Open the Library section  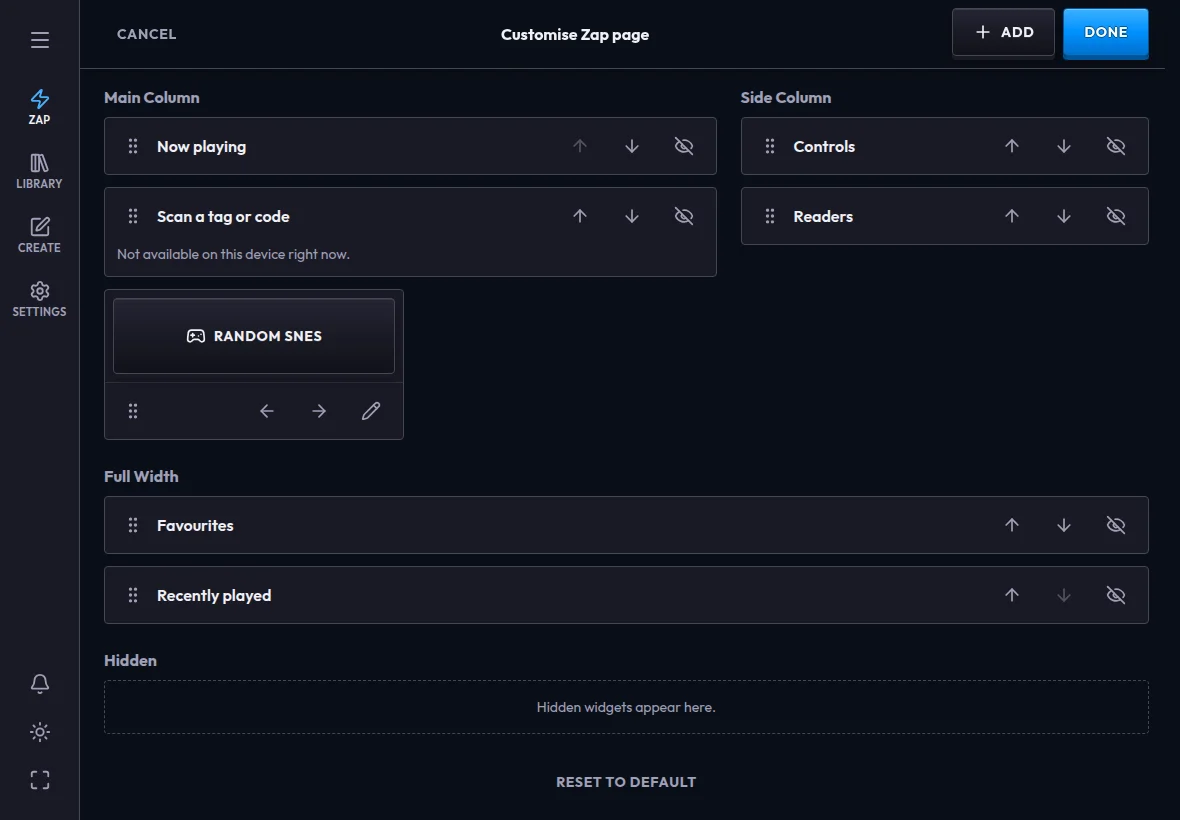pyautogui.click(x=40, y=171)
